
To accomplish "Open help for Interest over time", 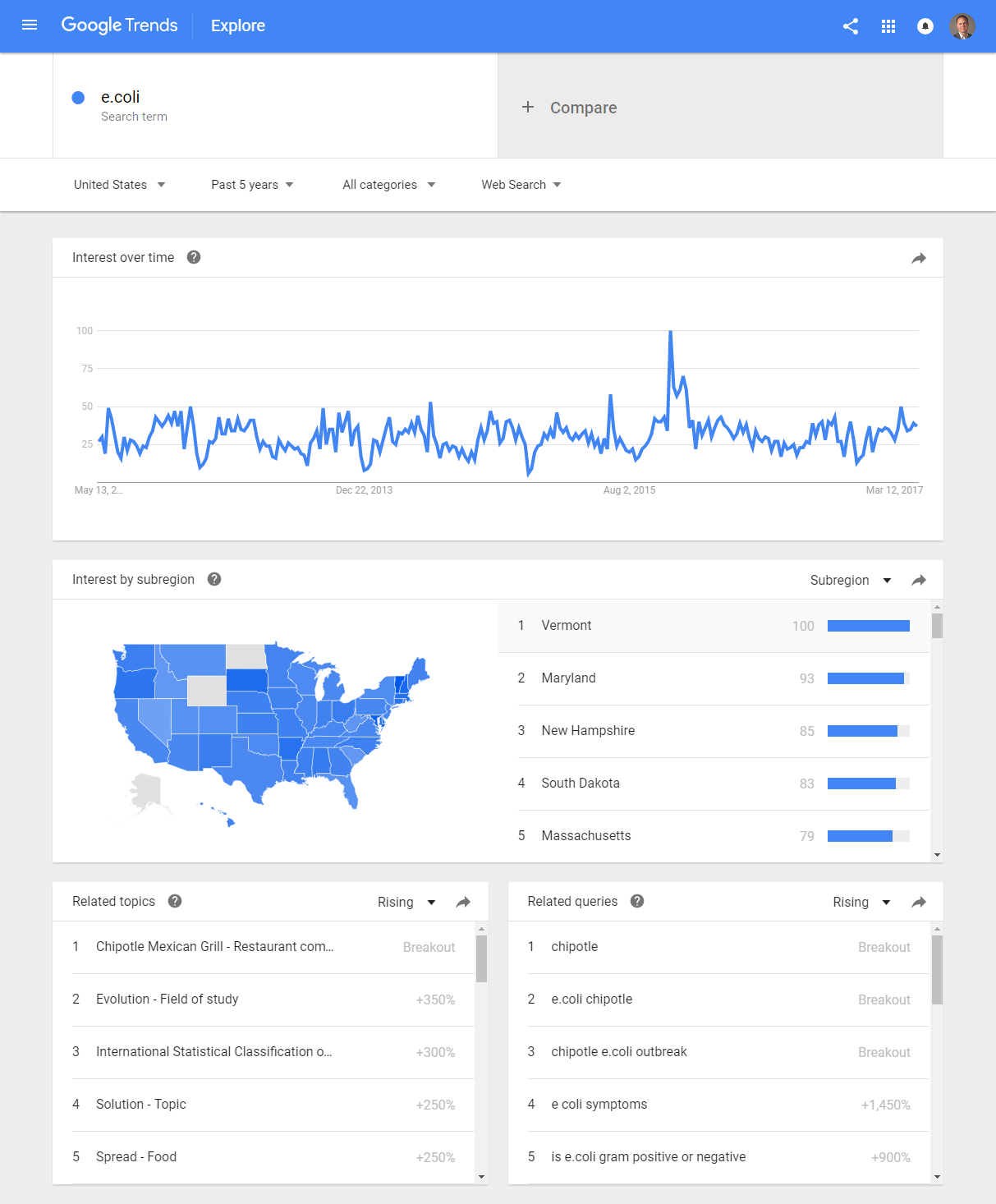I will click(194, 257).
